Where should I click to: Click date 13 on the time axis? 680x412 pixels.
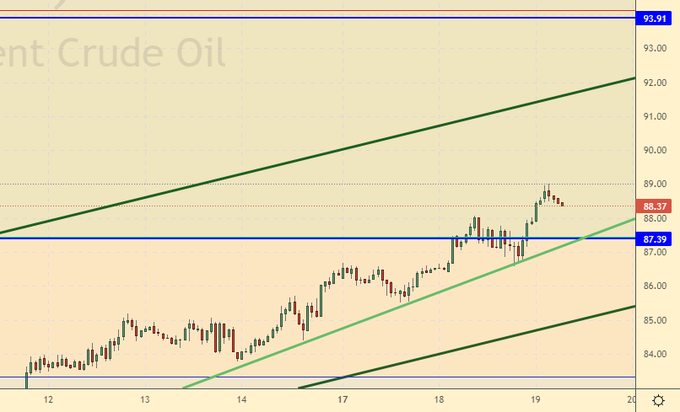(145, 400)
